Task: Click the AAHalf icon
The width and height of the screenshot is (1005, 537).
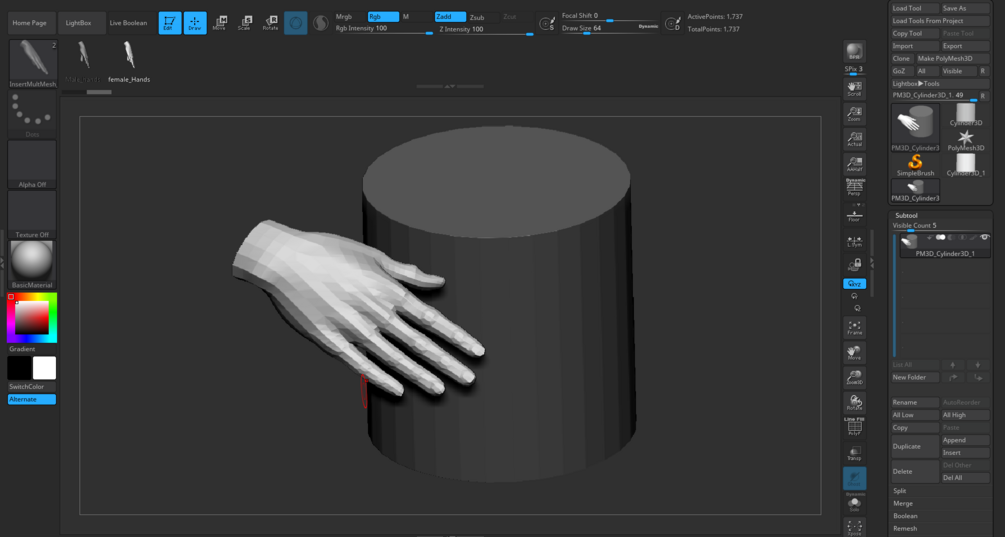Action: click(854, 163)
